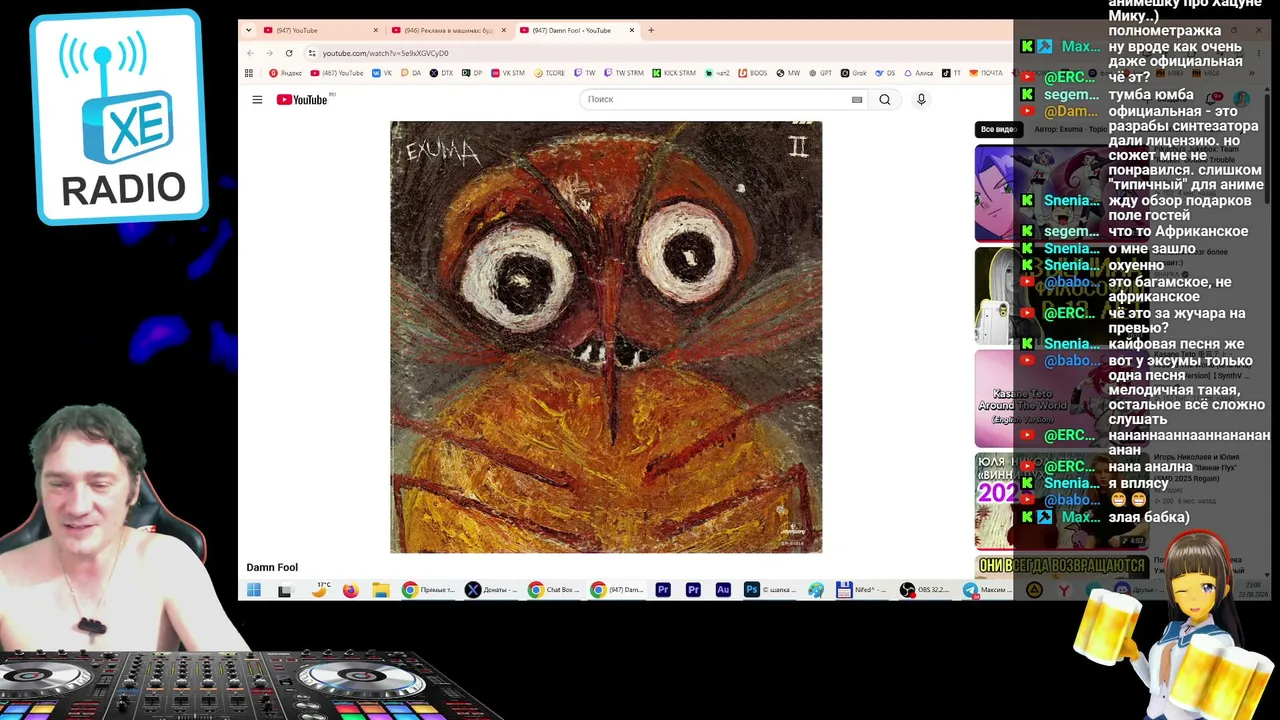The height and width of the screenshot is (720, 1280).
Task: Select the 'Все видео' filter chip
Action: pos(998,129)
